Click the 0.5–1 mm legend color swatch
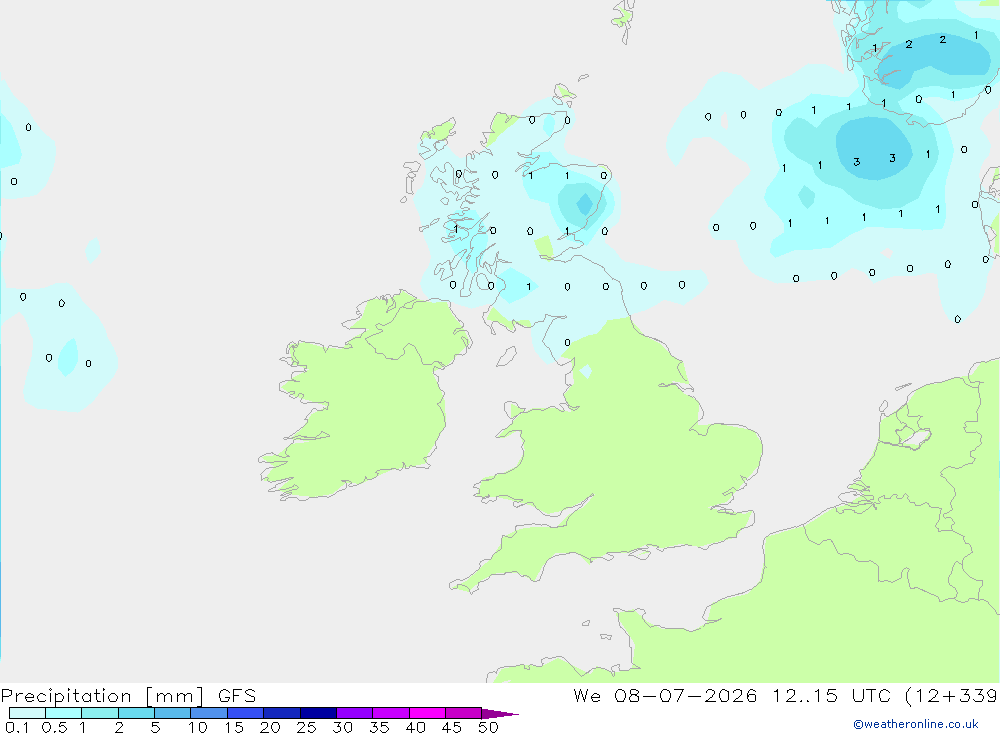This screenshot has width=1000, height=733. (64, 713)
